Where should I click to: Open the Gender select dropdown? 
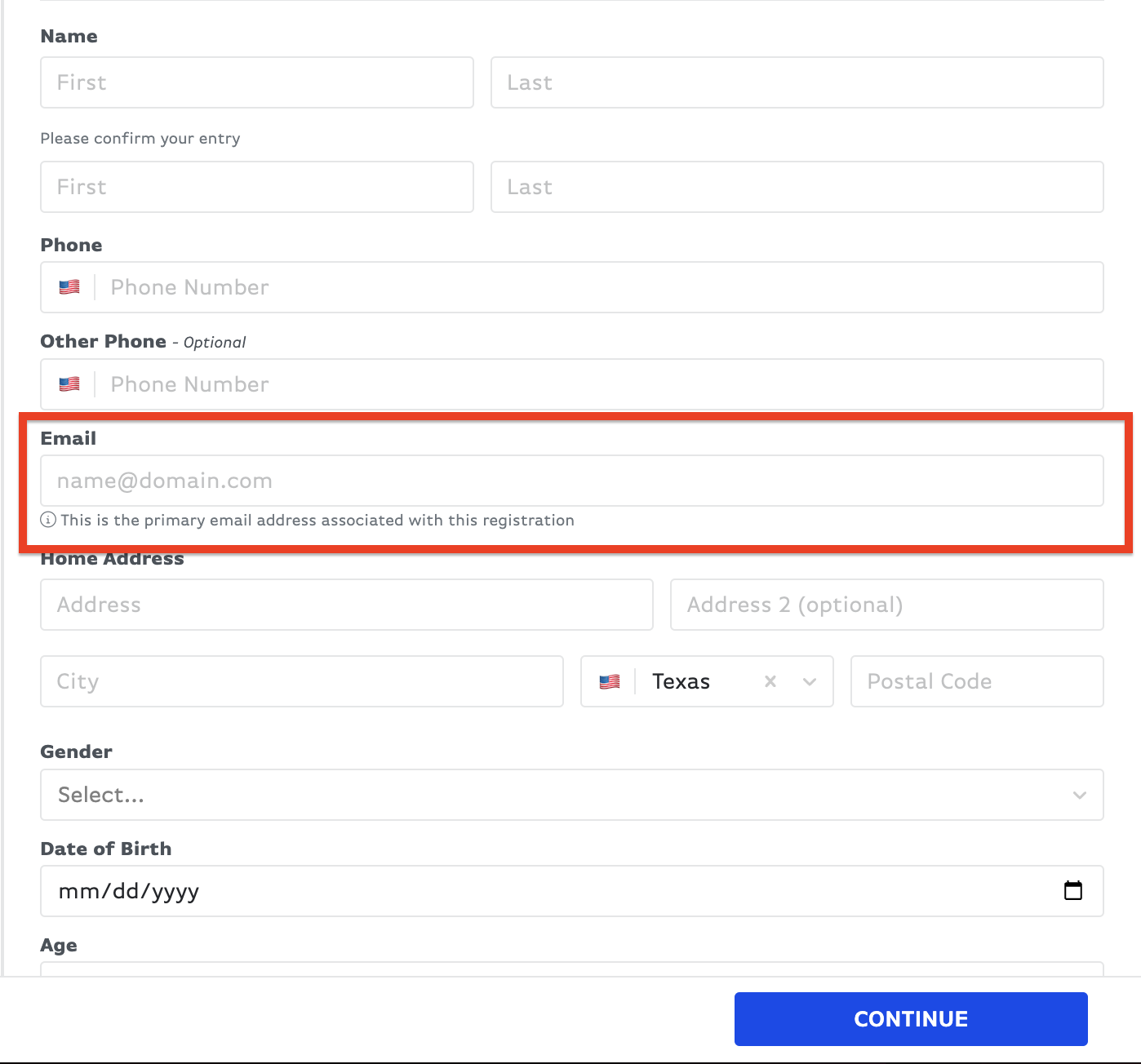571,795
